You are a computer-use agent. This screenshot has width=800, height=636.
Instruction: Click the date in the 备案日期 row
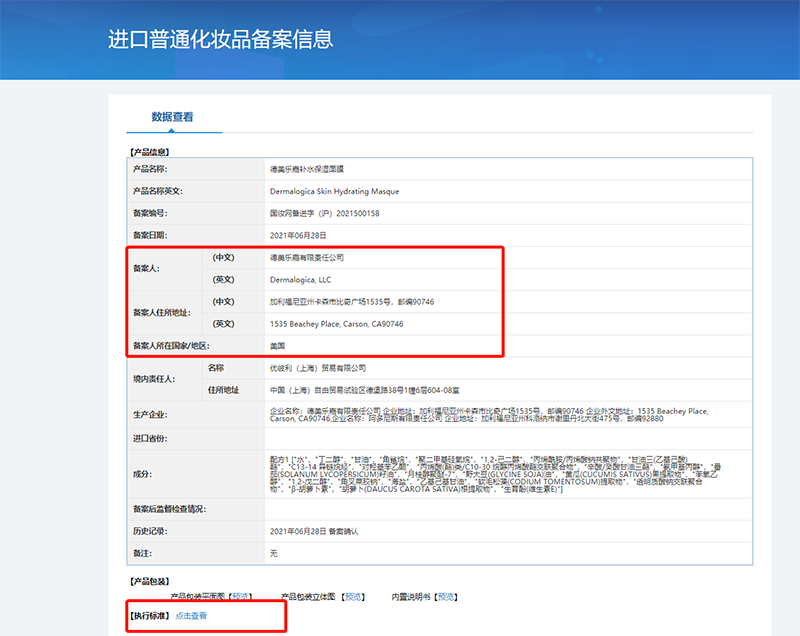tap(298, 235)
